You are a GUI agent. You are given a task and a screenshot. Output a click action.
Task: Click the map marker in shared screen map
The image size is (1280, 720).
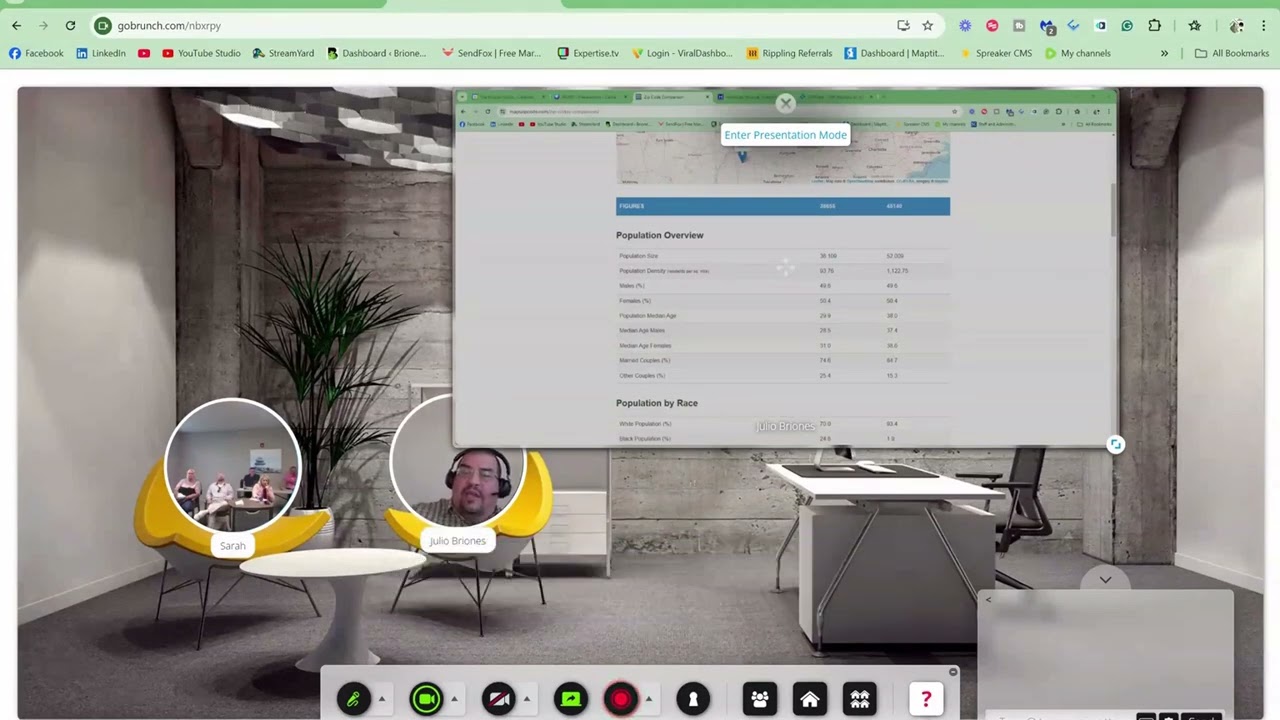[742, 156]
